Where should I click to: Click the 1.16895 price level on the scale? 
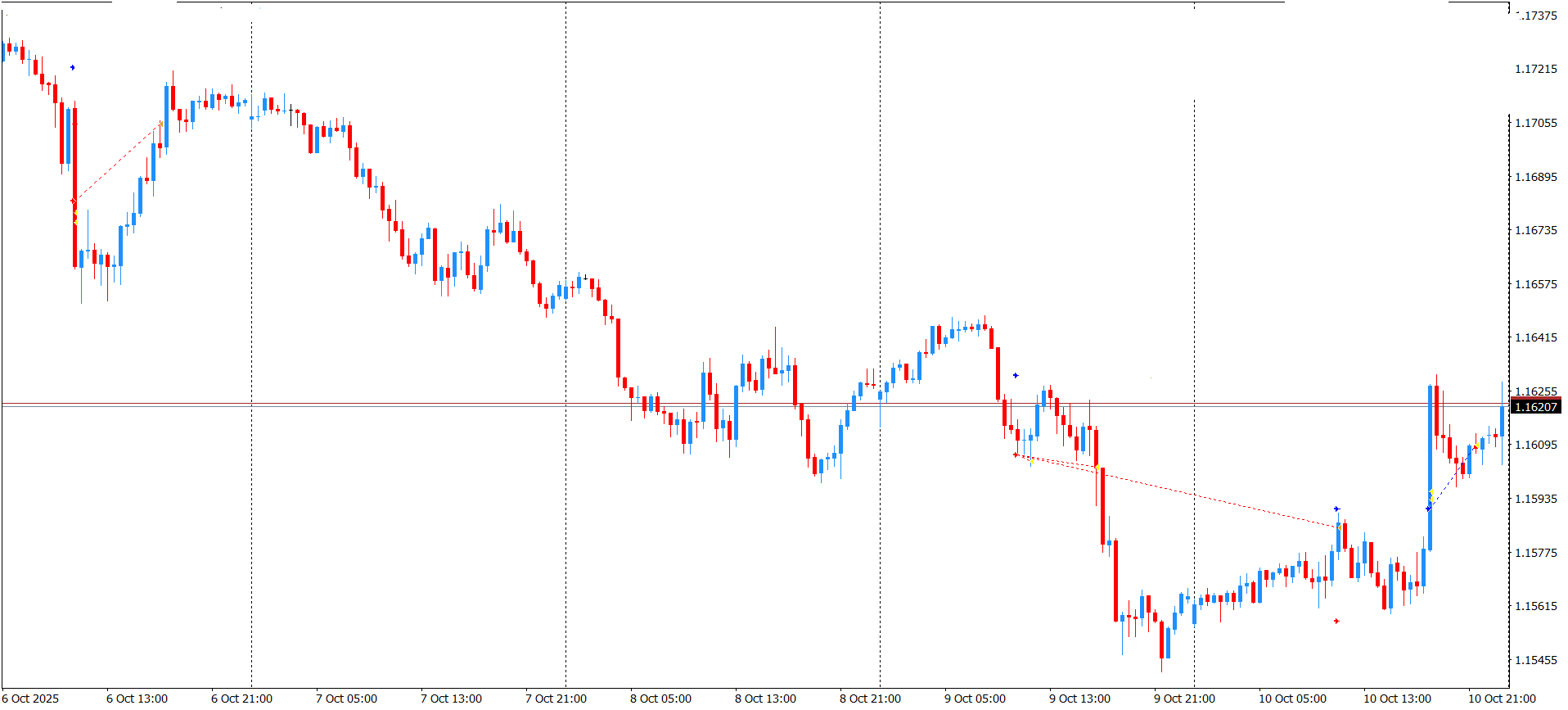click(x=1536, y=177)
